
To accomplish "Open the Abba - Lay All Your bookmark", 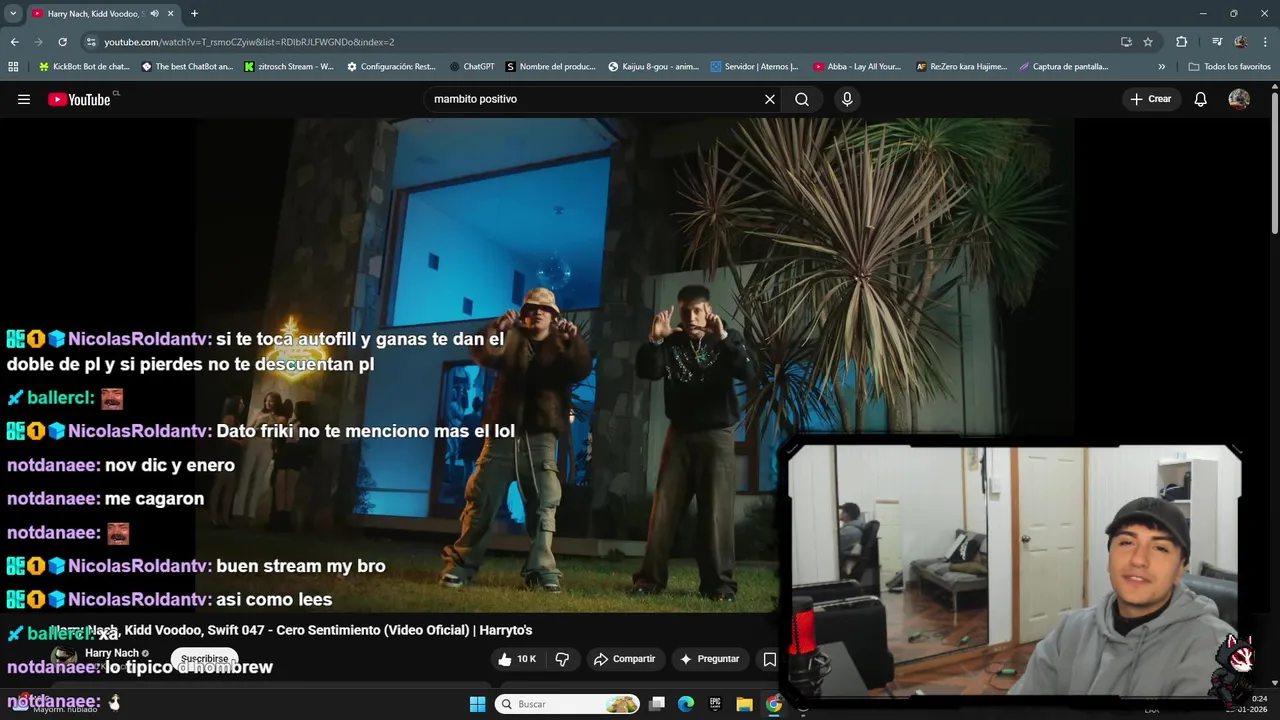I will pos(858,67).
